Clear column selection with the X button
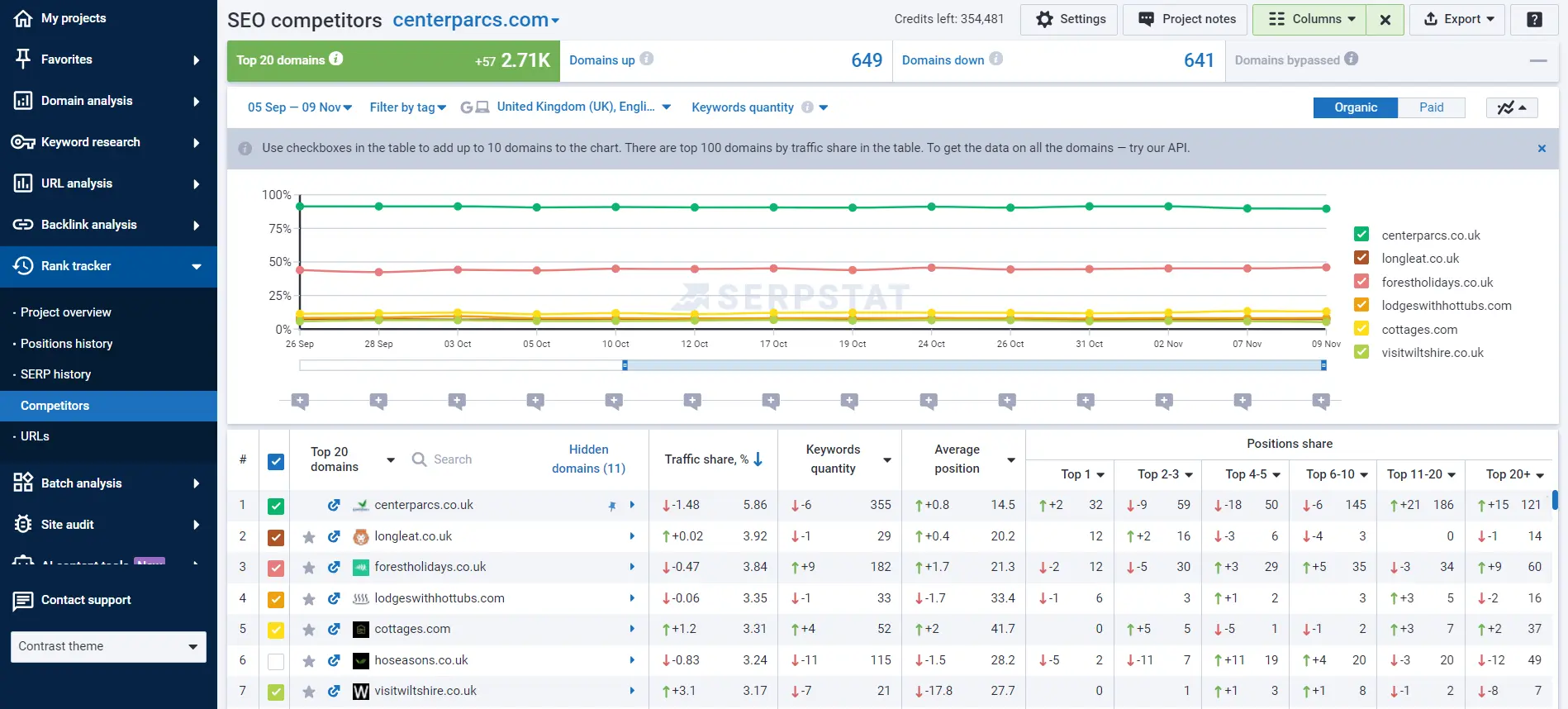 1385,19
